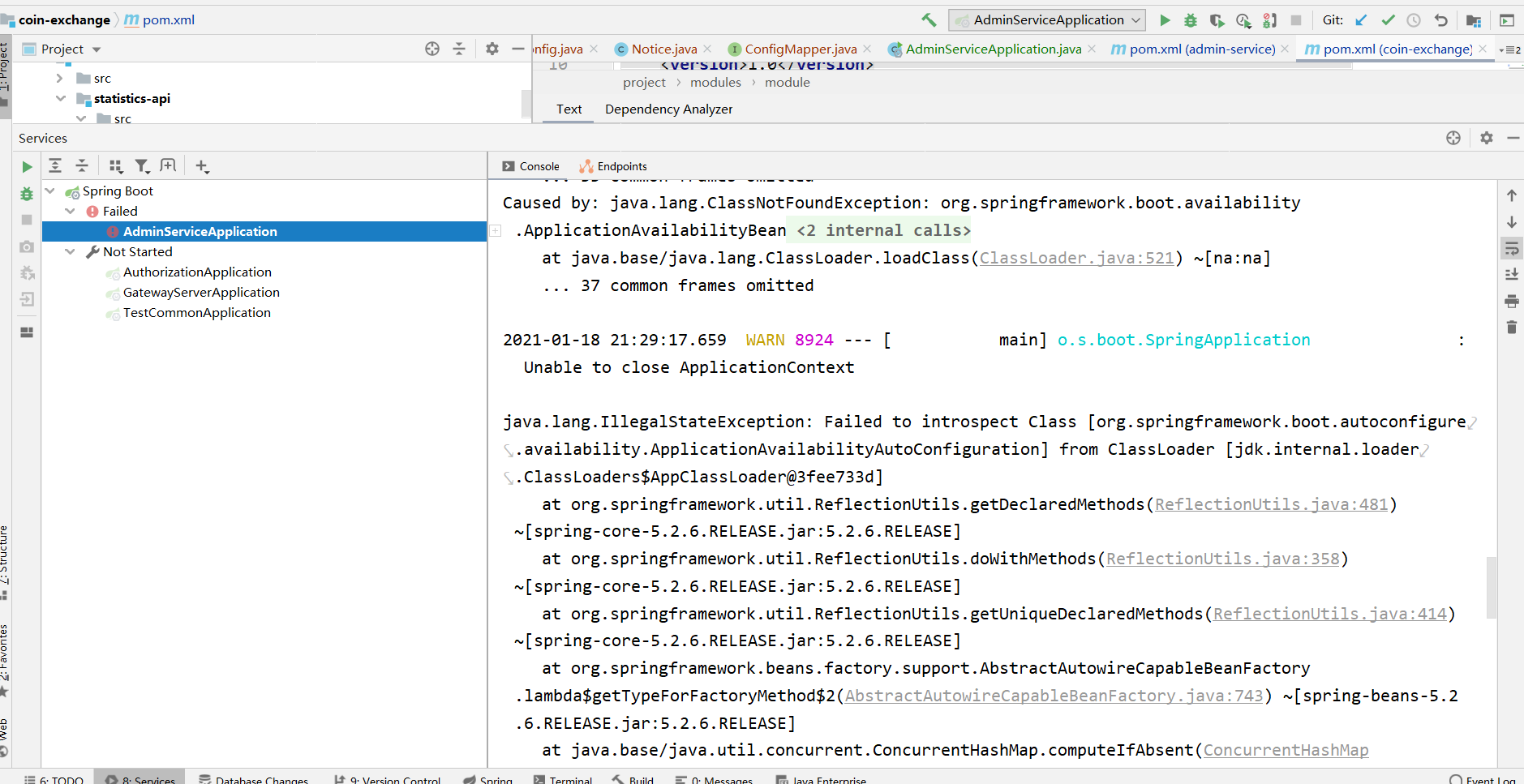The width and height of the screenshot is (1524, 784).
Task: Switch to pom.xml (admin-service) tab
Action: click(1202, 49)
